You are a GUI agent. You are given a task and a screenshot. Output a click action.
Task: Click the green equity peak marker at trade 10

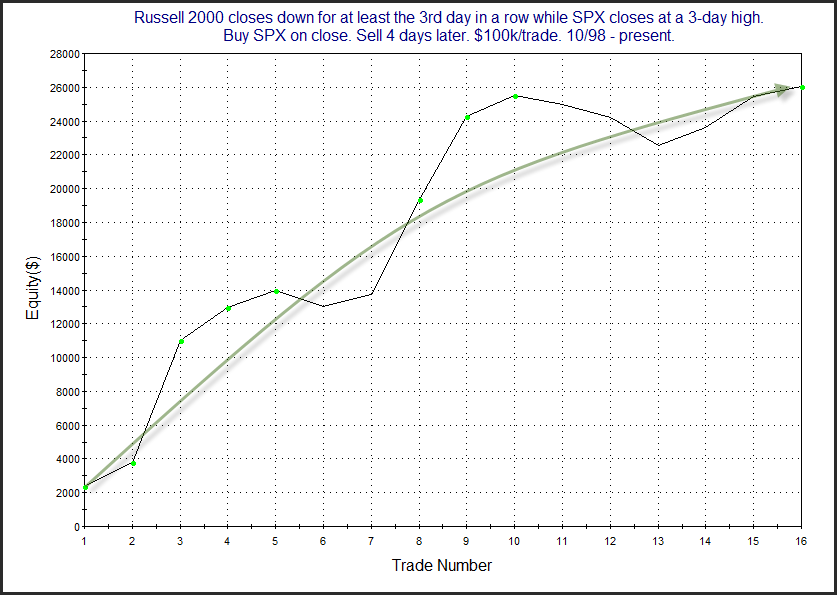[516, 97]
